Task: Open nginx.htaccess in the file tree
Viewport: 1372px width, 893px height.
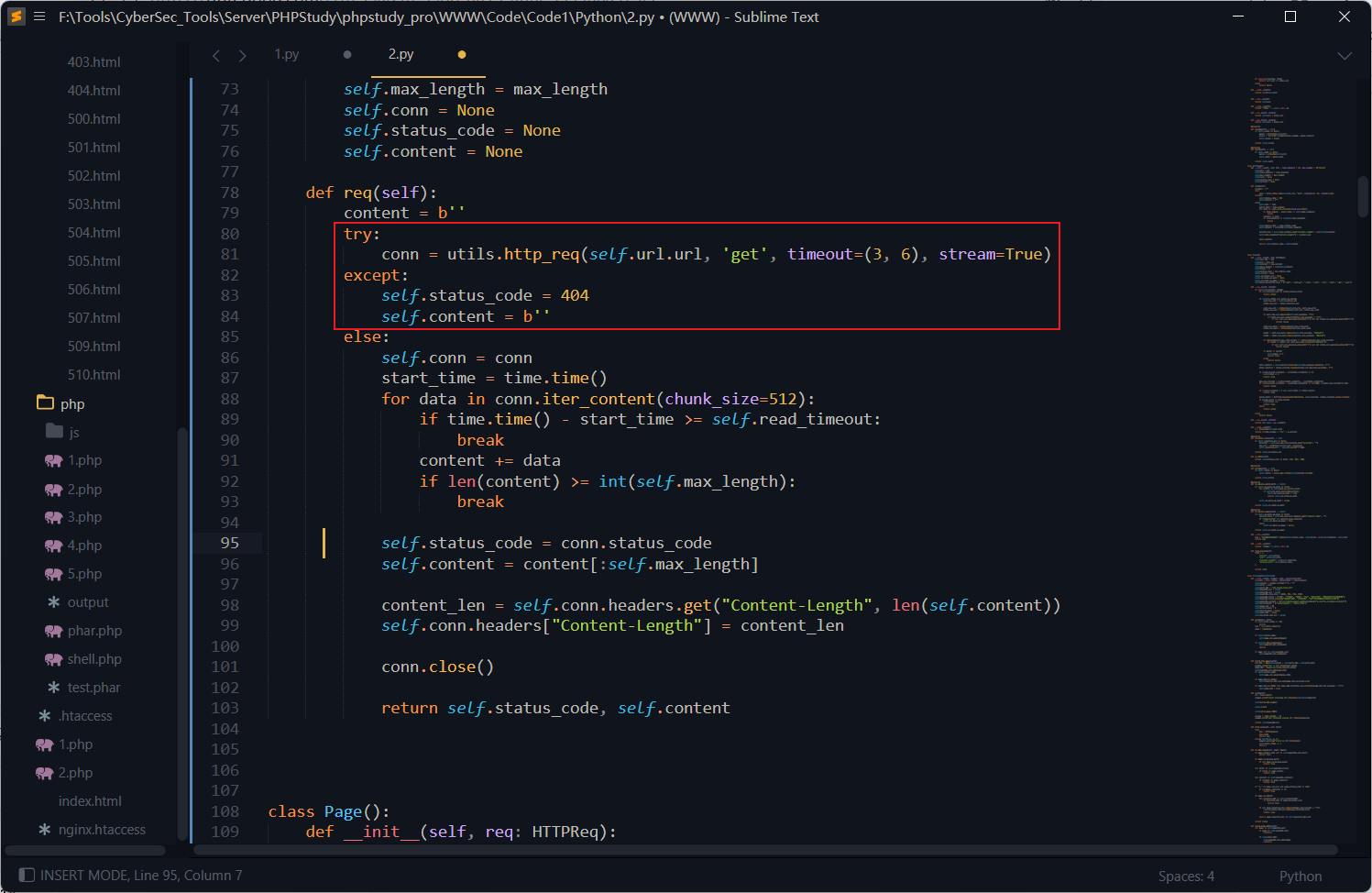Action: click(102, 830)
